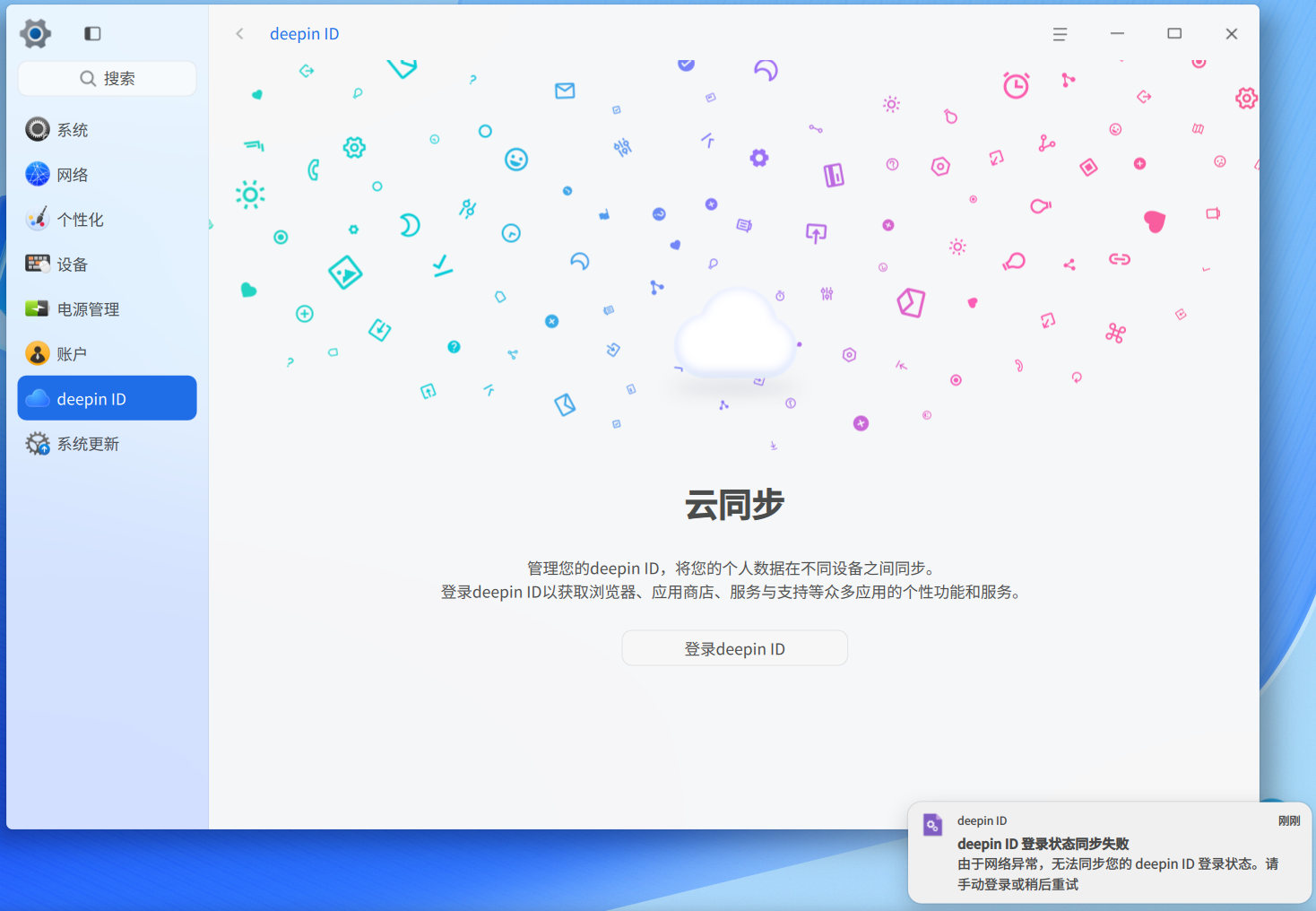Toggle the sidebar collapse icon
Image resolution: width=1316 pixels, height=911 pixels.
[92, 34]
